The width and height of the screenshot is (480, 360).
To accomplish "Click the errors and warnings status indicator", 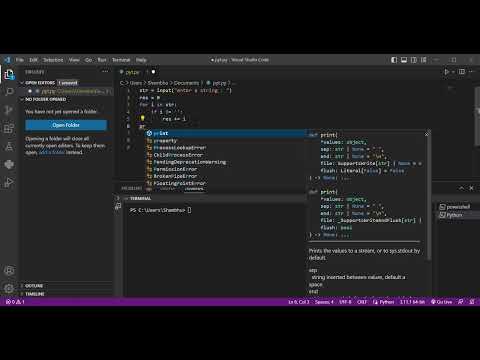I will pyautogui.click(x=15, y=302).
